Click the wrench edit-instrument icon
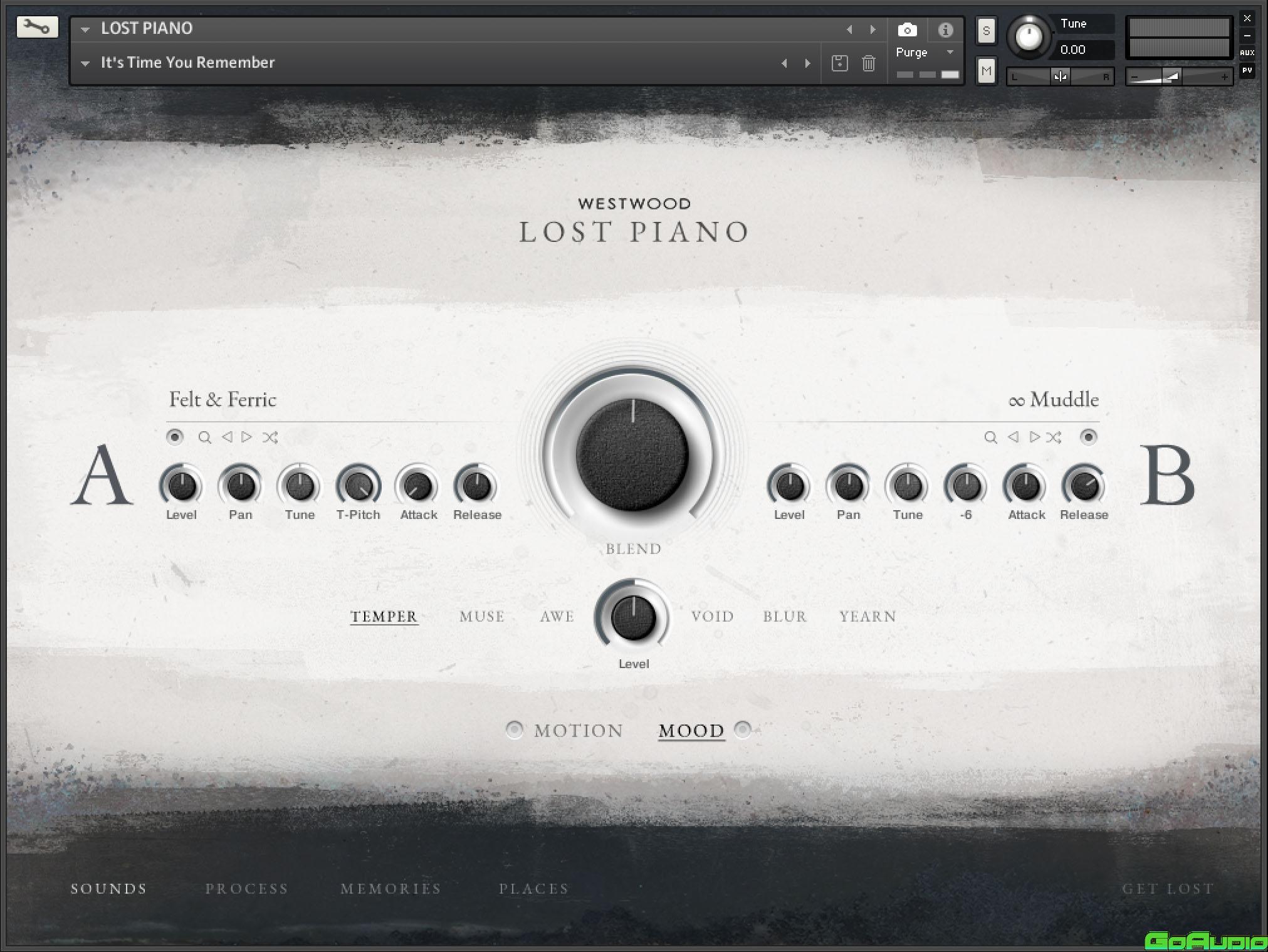 point(37,27)
